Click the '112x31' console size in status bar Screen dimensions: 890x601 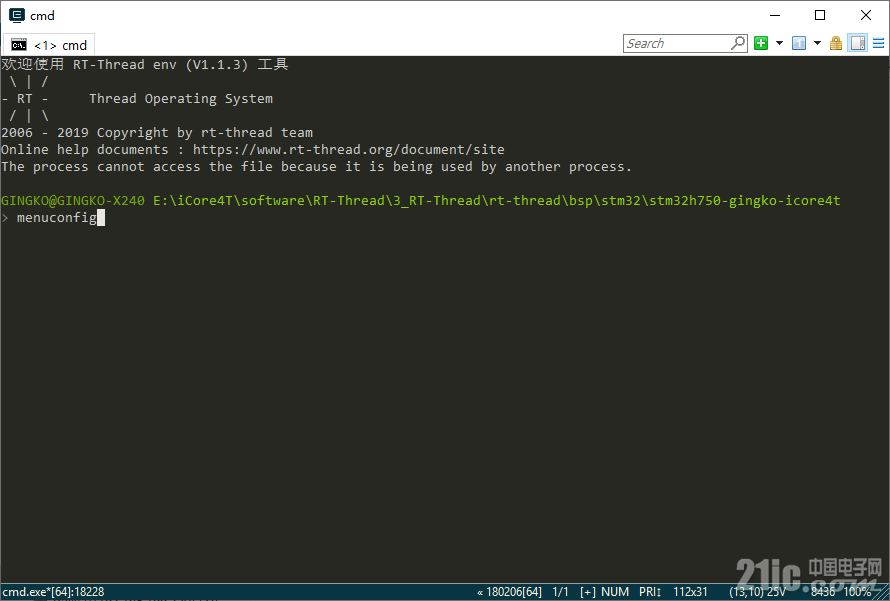[x=690, y=592]
